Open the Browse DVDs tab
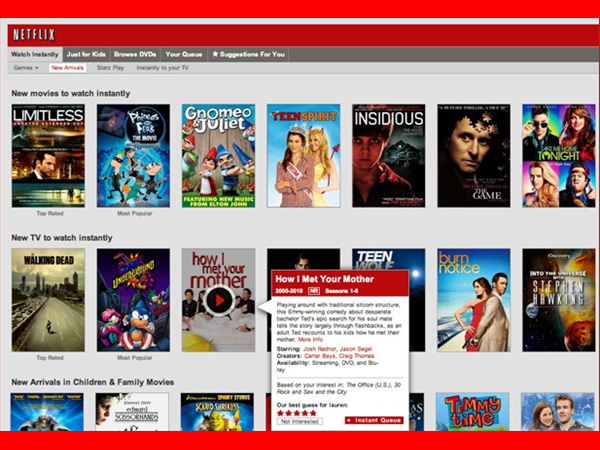600x450 pixels. [134, 54]
